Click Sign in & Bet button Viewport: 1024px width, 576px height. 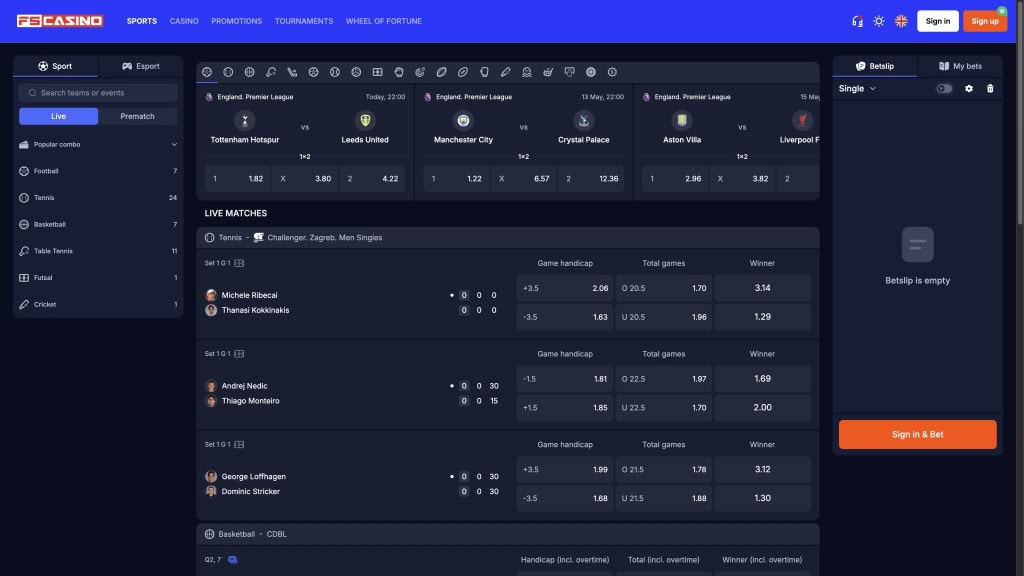coord(918,434)
